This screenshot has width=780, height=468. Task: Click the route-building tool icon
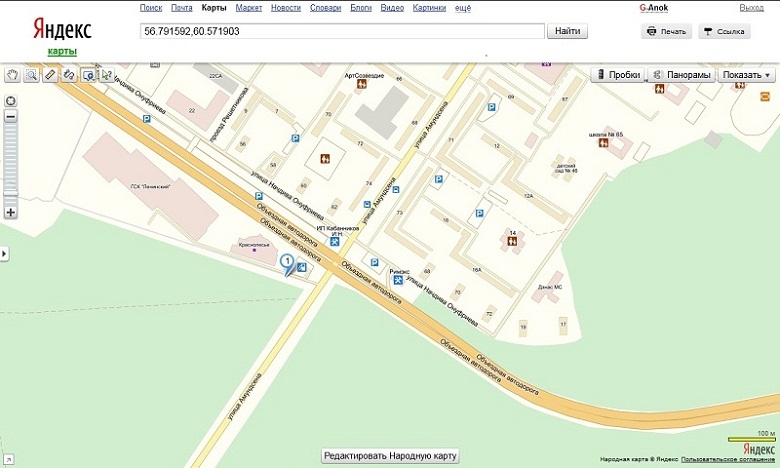point(69,74)
